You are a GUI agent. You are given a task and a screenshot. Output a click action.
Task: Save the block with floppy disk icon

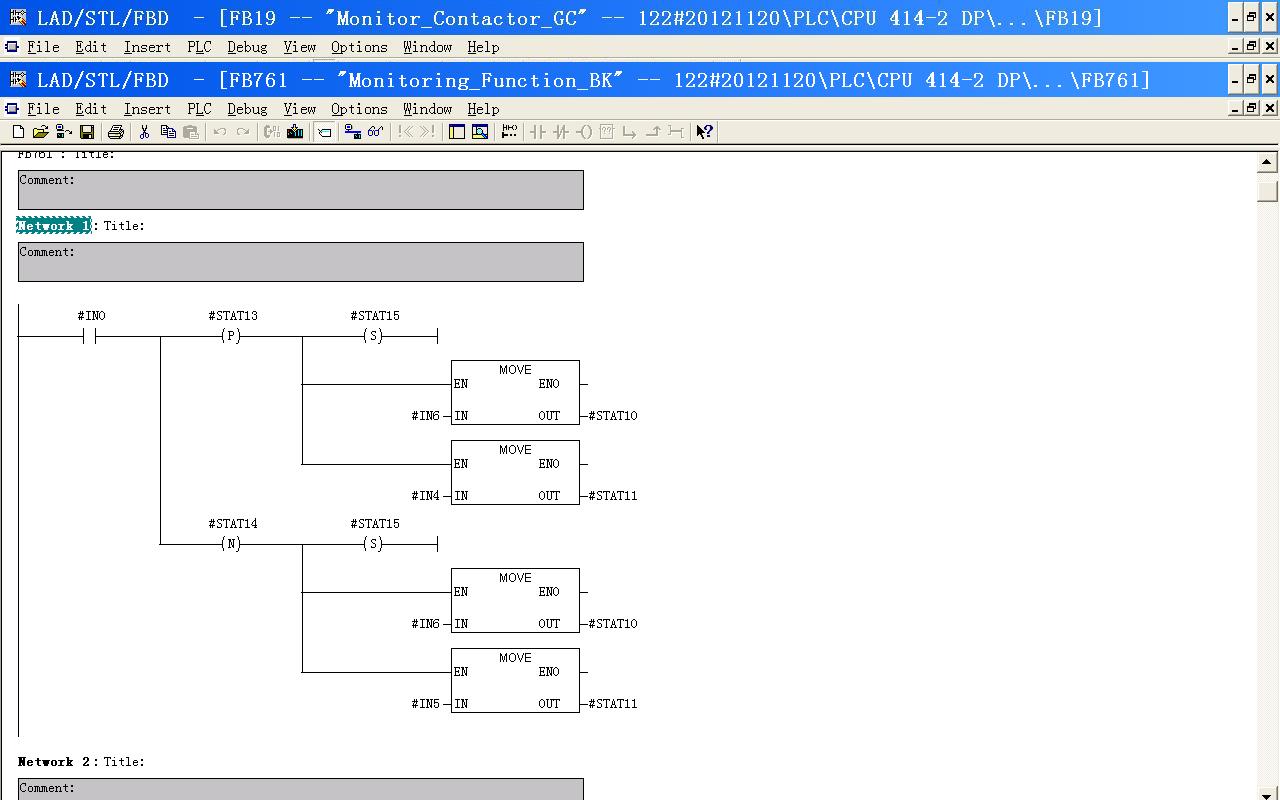click(x=87, y=132)
